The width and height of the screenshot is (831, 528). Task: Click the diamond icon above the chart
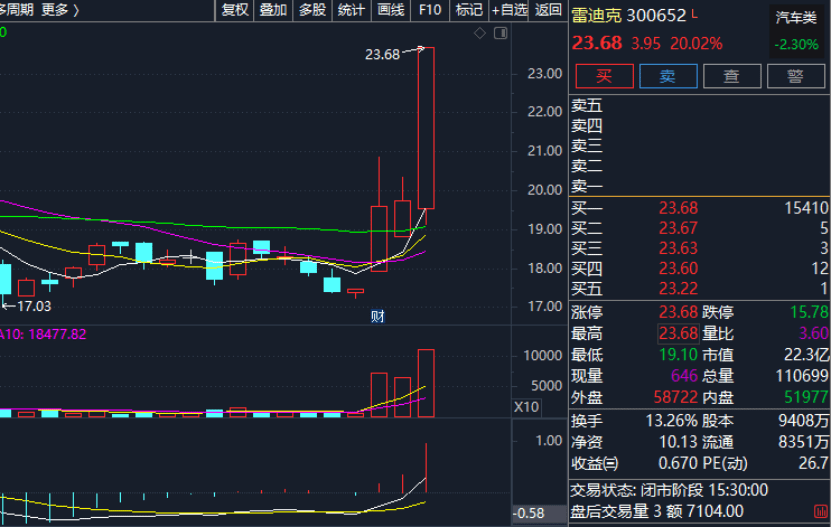[x=480, y=33]
